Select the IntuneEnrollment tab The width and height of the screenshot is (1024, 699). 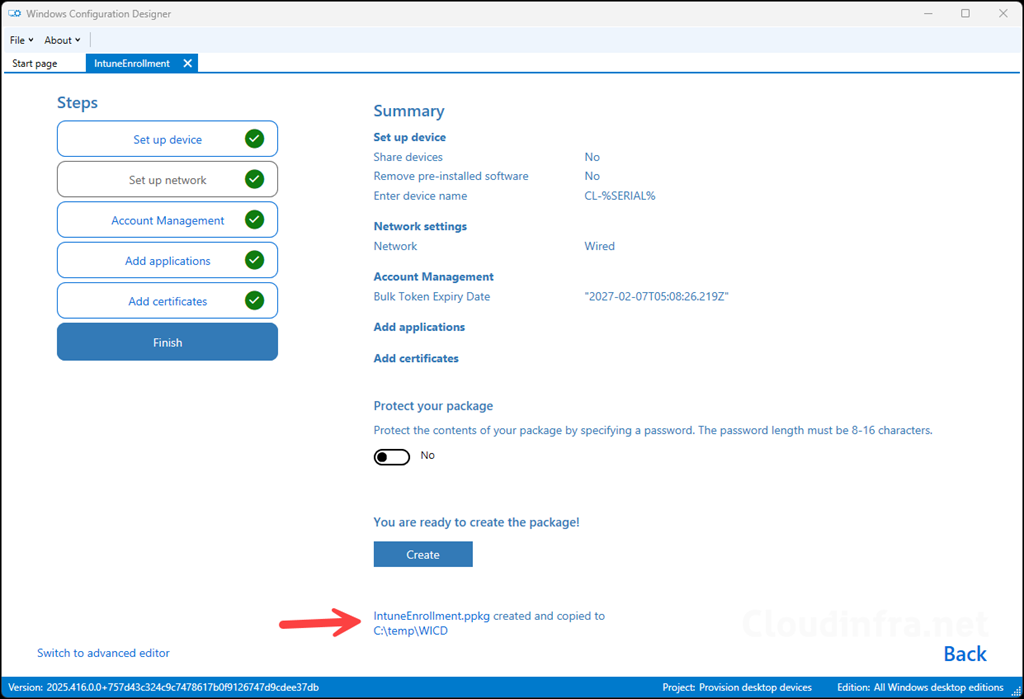132,63
